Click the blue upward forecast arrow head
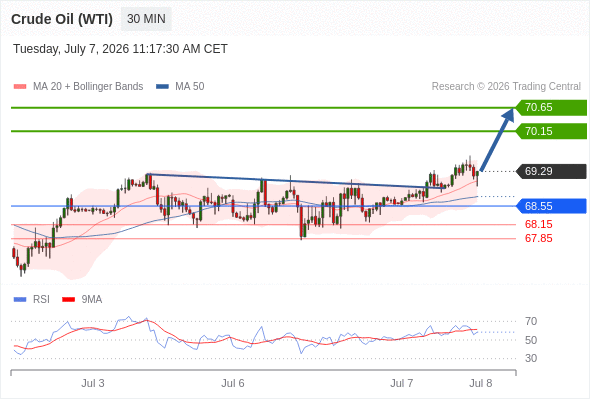The height and width of the screenshot is (400, 590). click(x=508, y=115)
